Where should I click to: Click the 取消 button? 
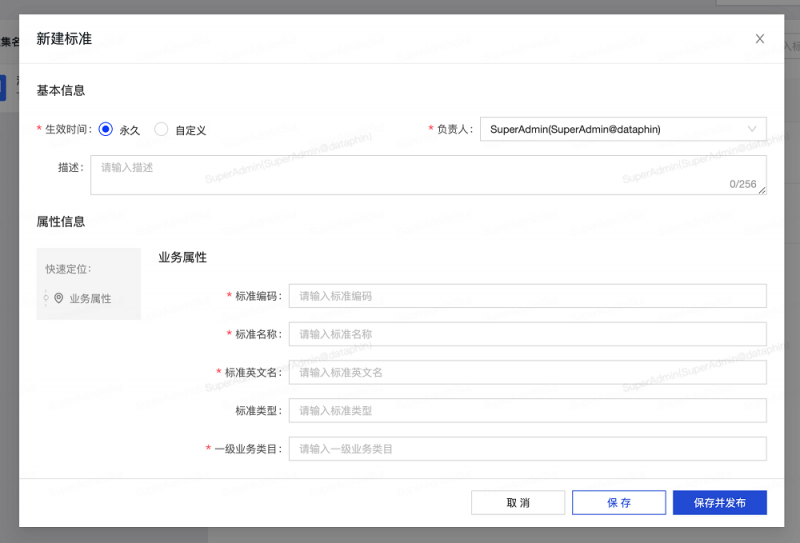pos(518,502)
